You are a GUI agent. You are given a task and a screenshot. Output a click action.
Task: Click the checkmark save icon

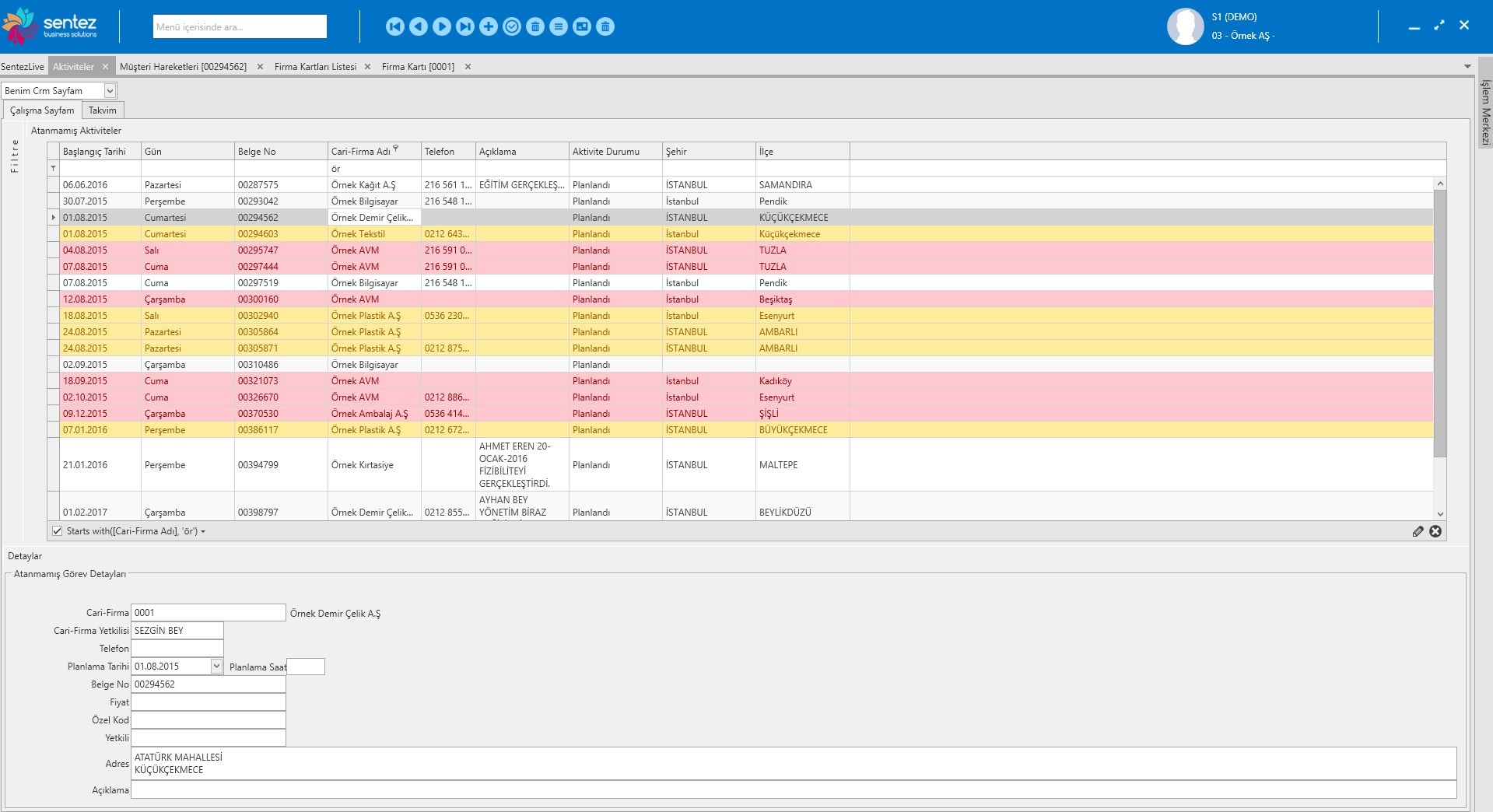512,27
